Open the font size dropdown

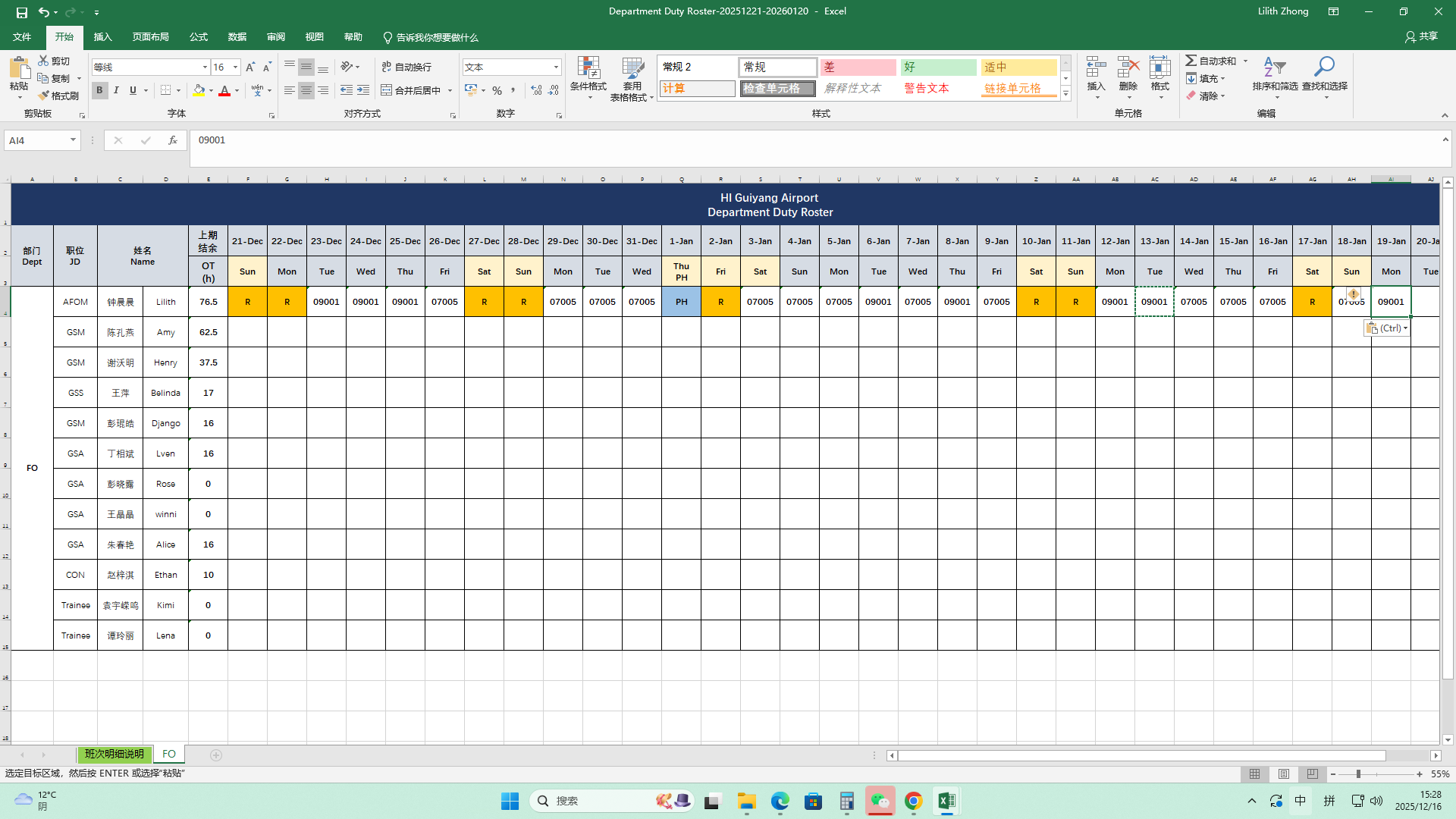click(236, 67)
